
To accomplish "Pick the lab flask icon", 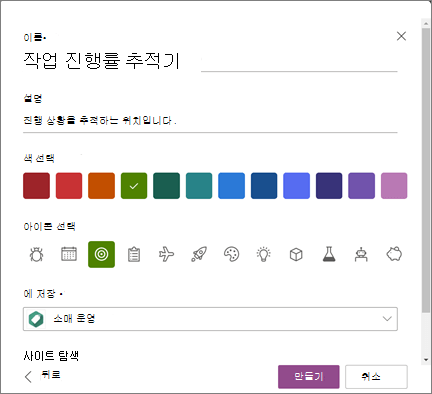I will [329, 254].
